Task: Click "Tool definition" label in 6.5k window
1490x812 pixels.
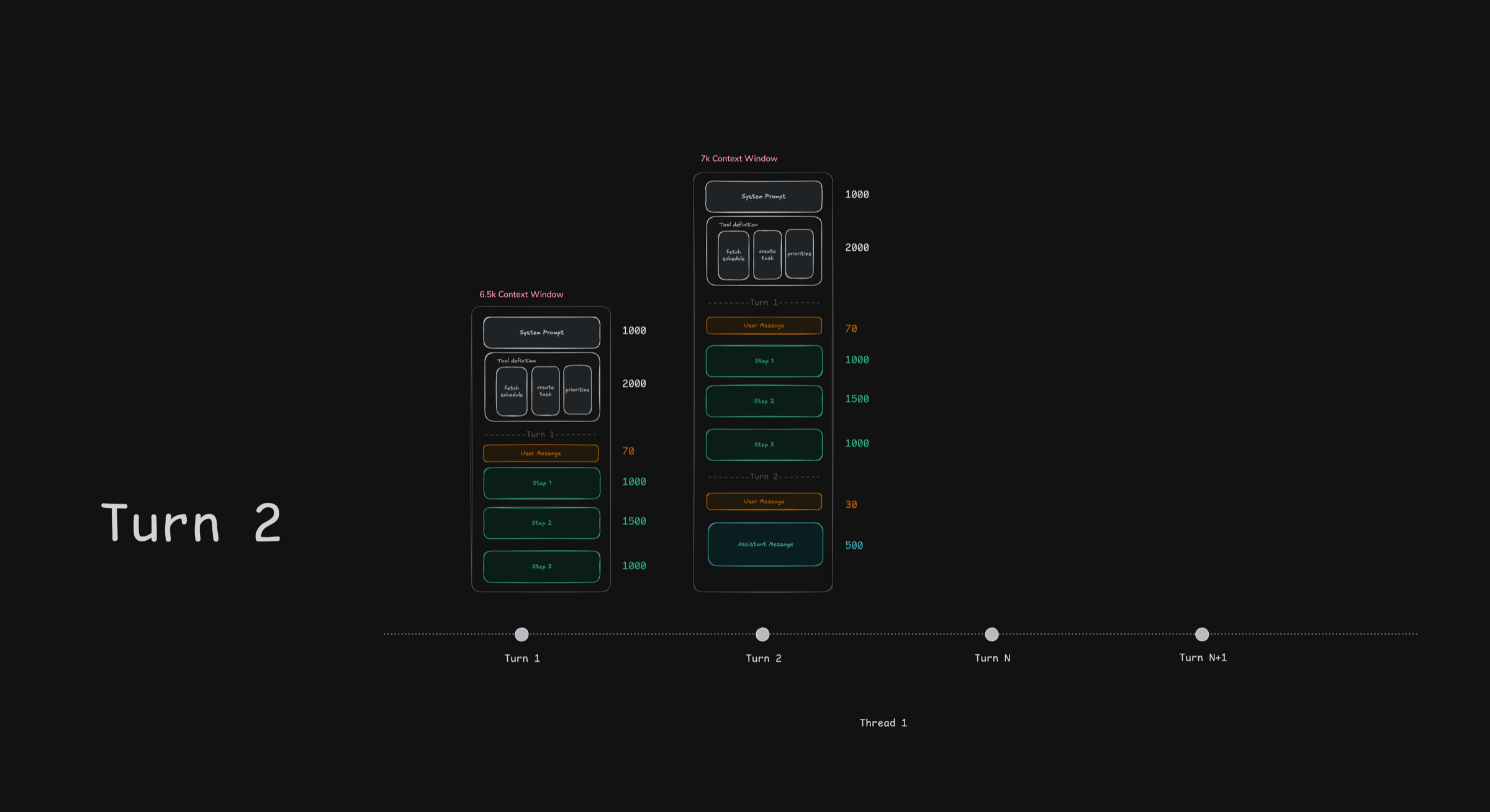Action: point(516,361)
